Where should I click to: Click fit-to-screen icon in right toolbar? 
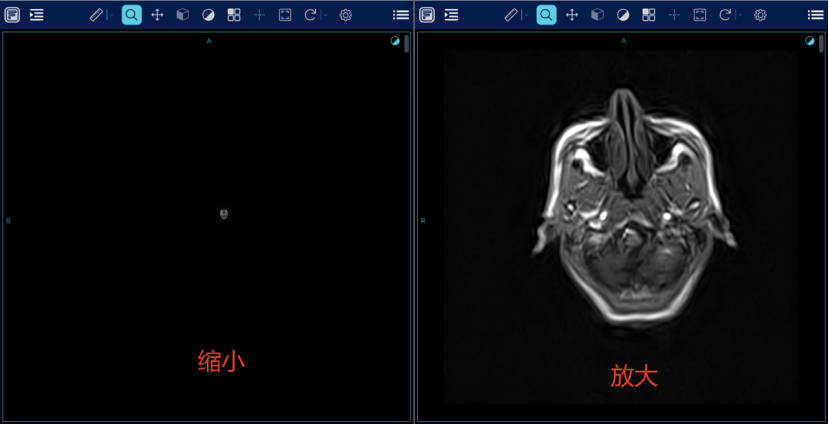(x=700, y=15)
